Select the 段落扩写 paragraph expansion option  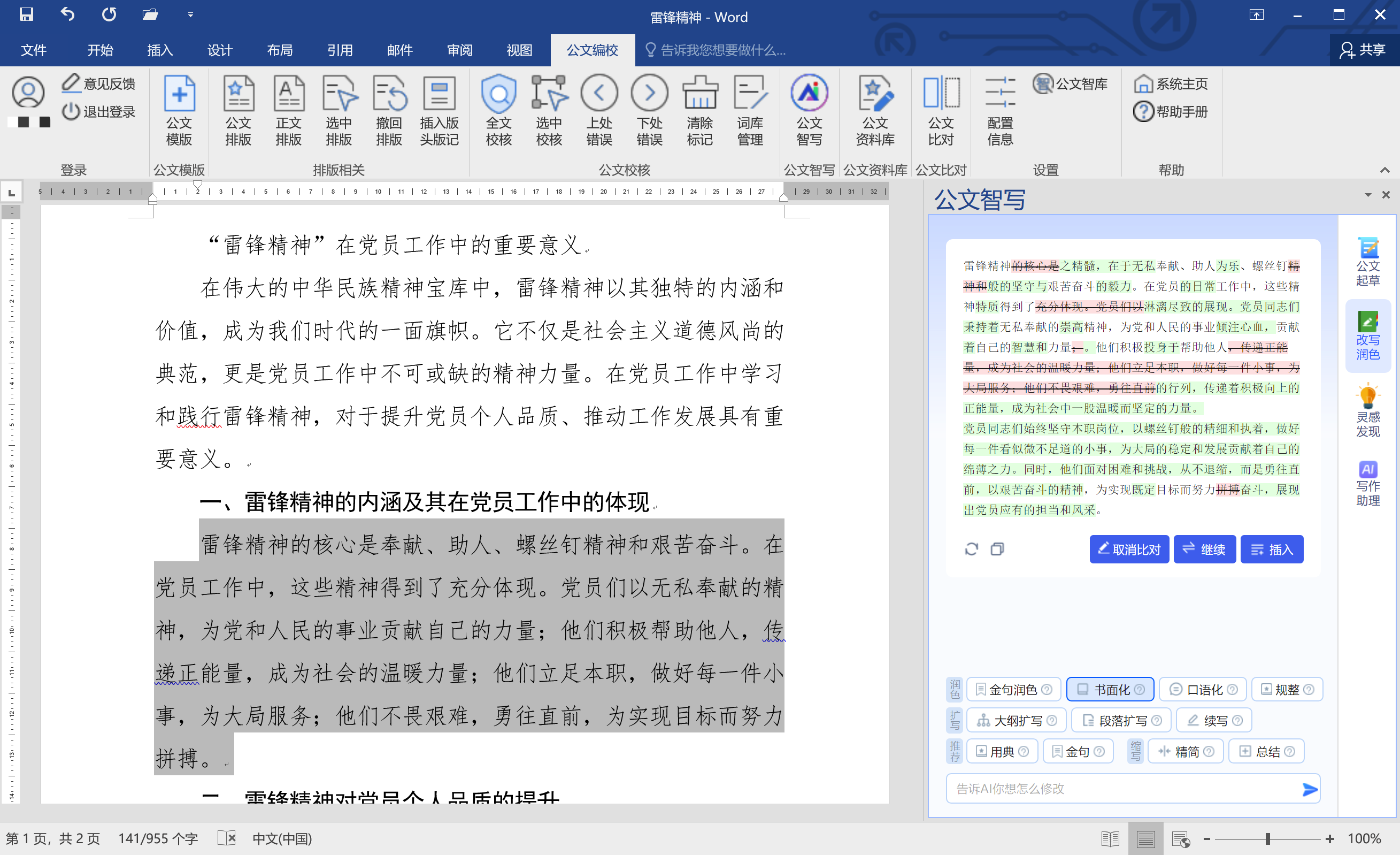[x=1121, y=721]
